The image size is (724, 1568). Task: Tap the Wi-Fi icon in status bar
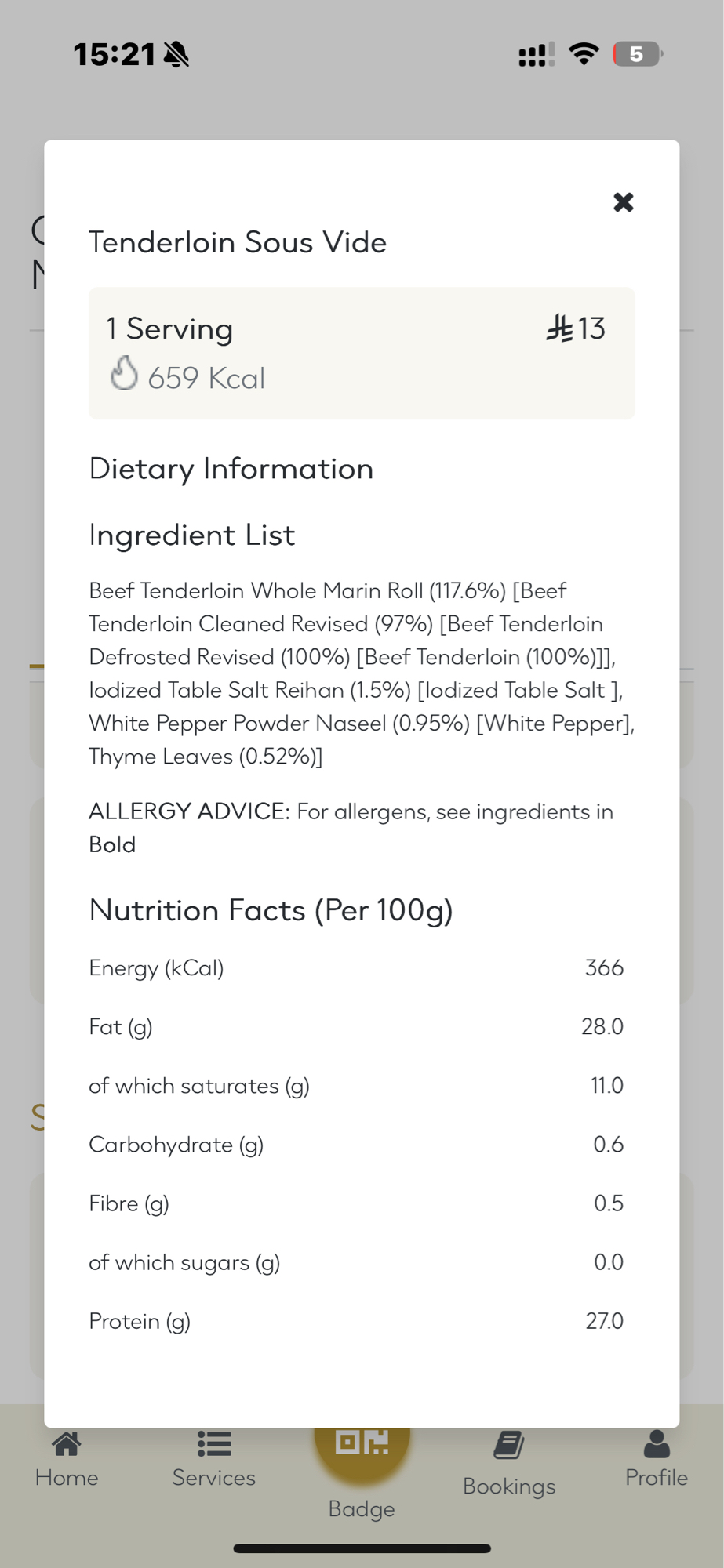[584, 54]
